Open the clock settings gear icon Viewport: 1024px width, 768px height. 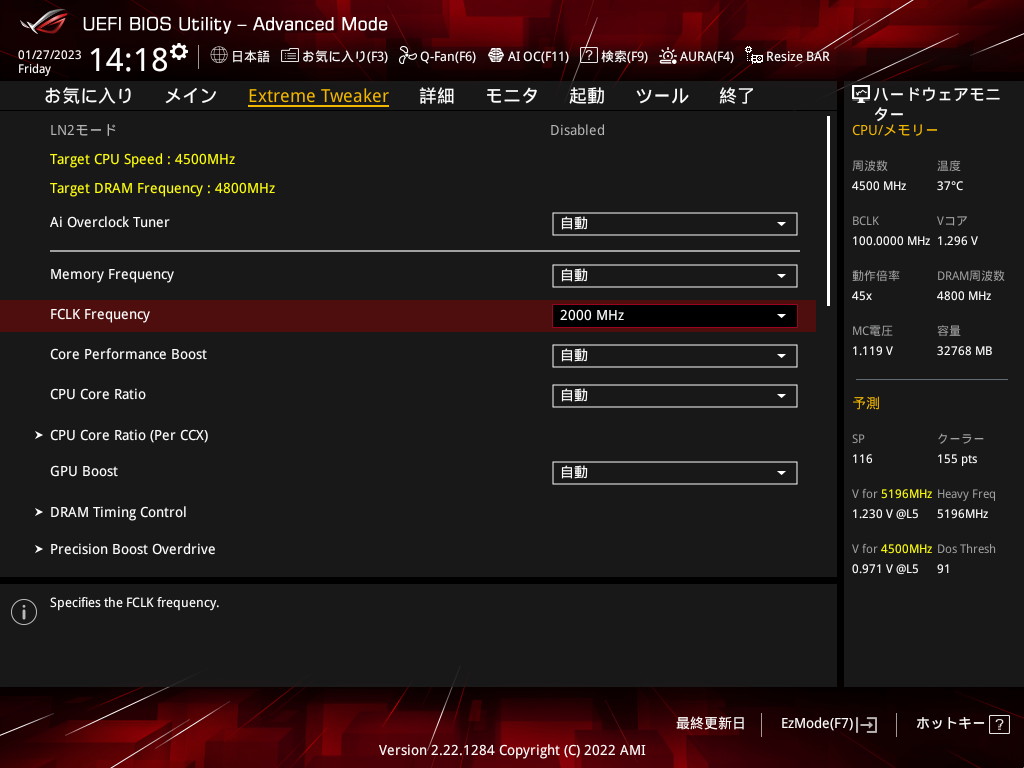click(179, 51)
